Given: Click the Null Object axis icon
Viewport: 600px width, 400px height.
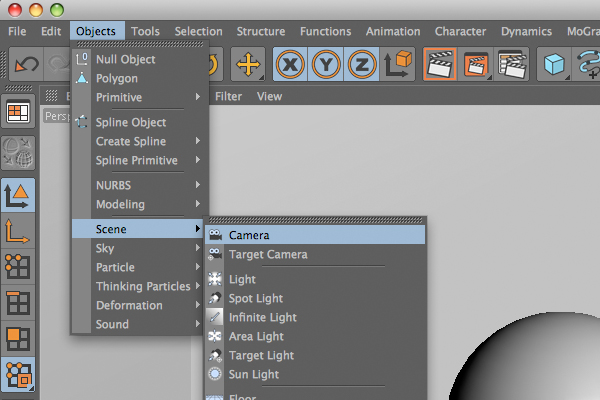Looking at the screenshot, I should coord(82,59).
